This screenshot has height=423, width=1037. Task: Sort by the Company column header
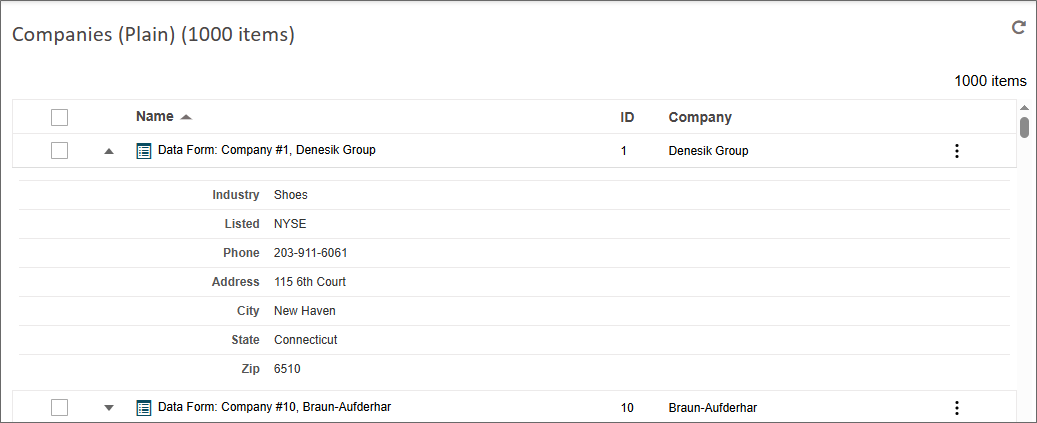click(x=700, y=117)
